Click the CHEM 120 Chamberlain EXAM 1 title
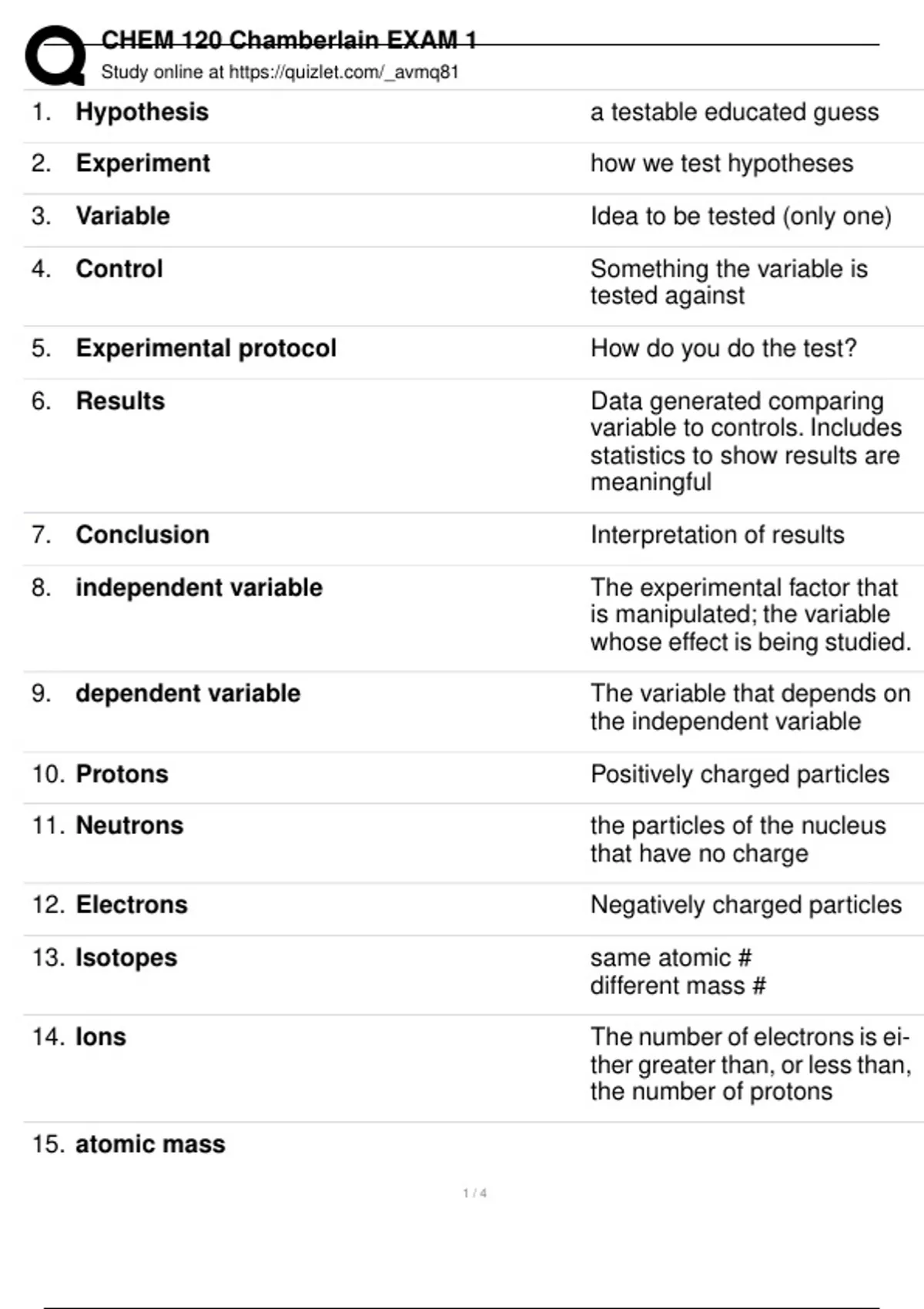Viewport: 924px width, 1309px height. [289, 40]
